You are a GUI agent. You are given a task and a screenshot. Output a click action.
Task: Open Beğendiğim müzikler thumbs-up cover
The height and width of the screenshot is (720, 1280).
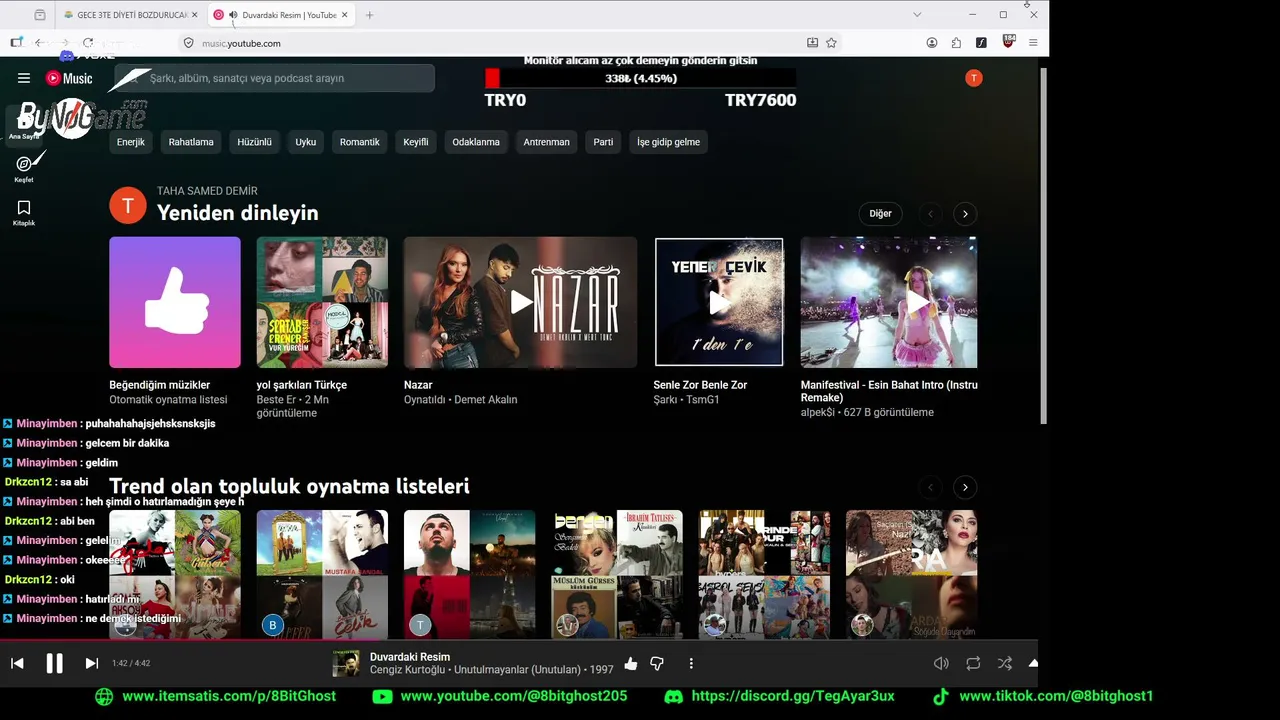(x=175, y=302)
